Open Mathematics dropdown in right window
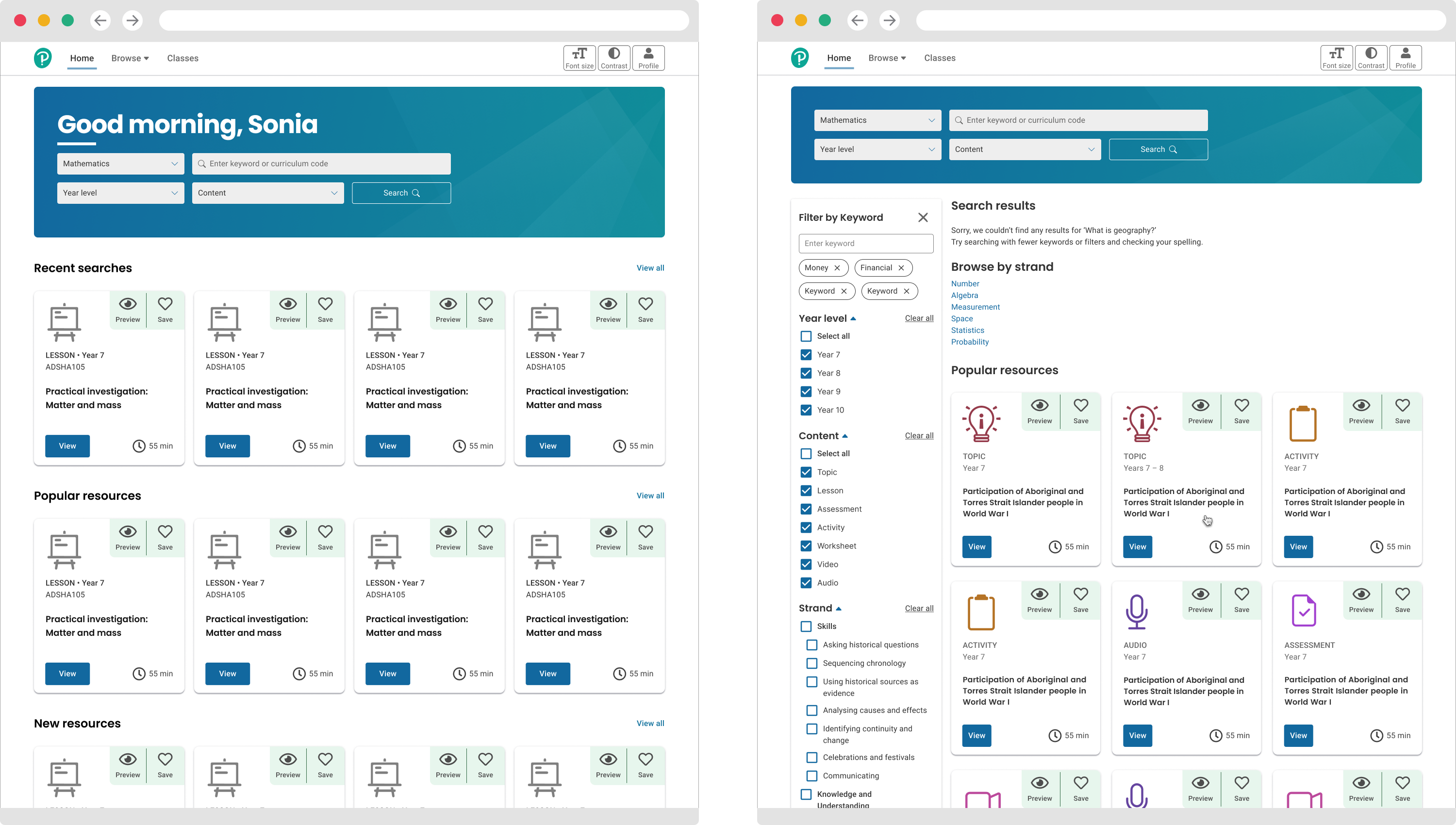The width and height of the screenshot is (1456, 825). [x=877, y=120]
